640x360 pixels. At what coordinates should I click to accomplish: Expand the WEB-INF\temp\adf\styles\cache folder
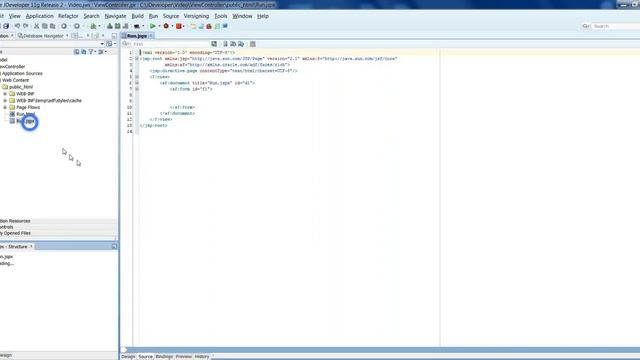[x=5, y=100]
